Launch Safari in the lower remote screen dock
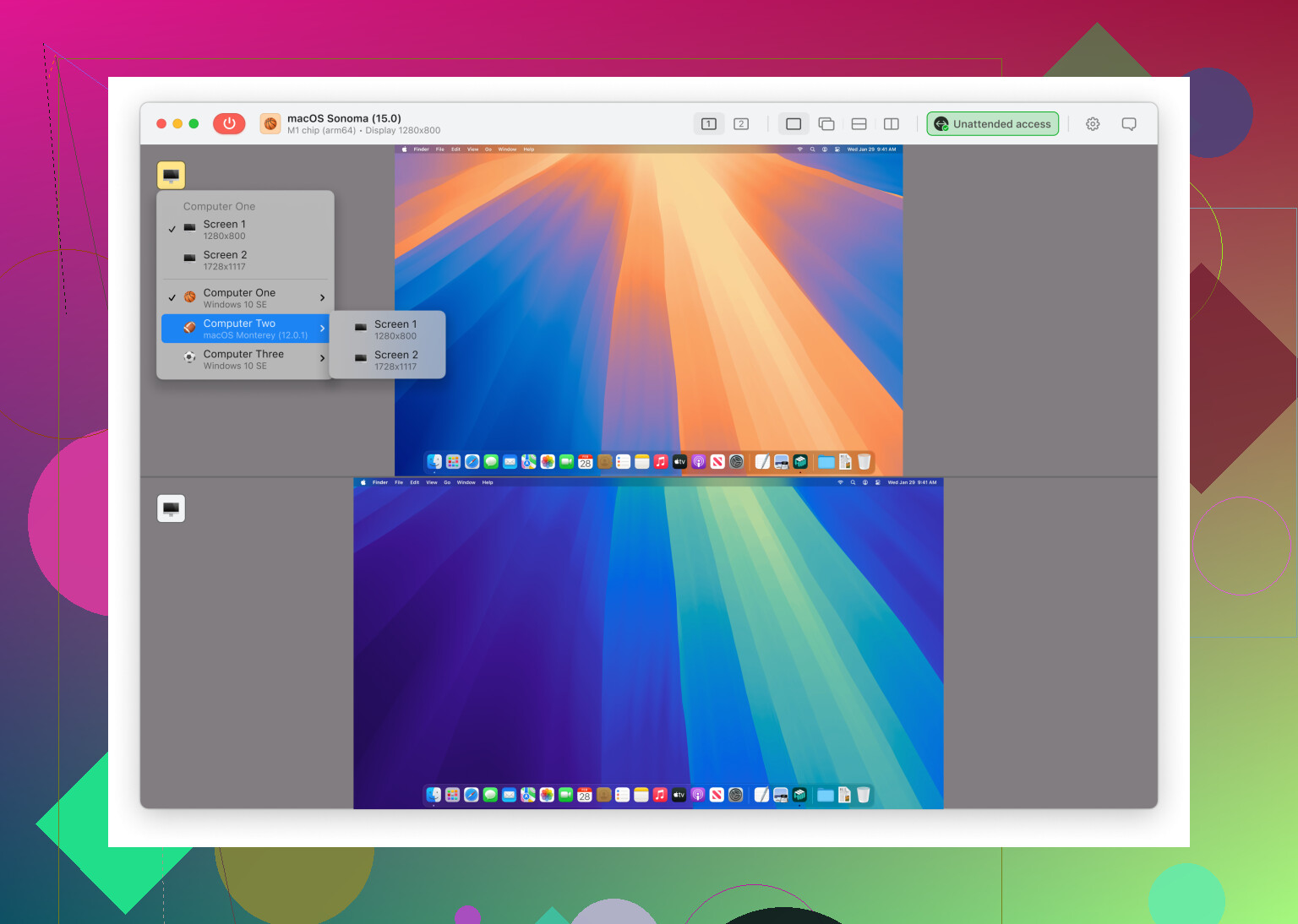The height and width of the screenshot is (924, 1298). 472,794
